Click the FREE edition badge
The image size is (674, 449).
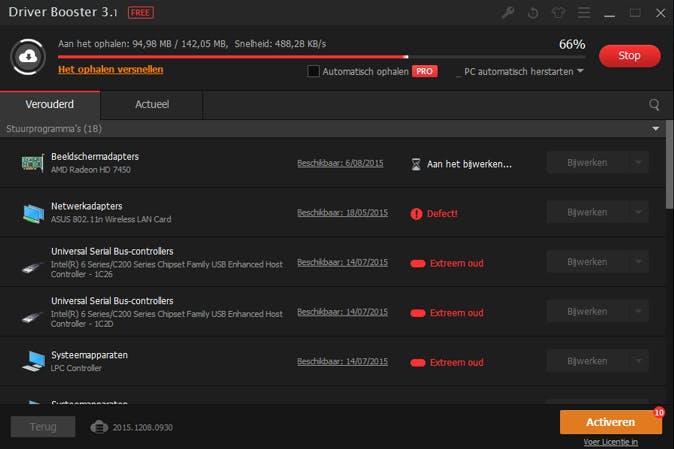tap(141, 12)
